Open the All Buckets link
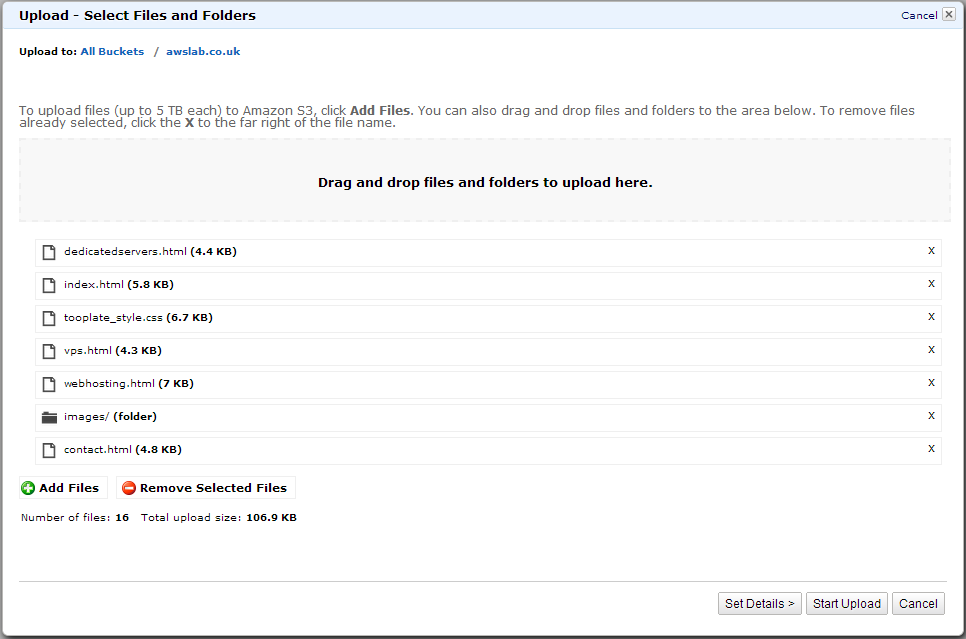 point(112,52)
